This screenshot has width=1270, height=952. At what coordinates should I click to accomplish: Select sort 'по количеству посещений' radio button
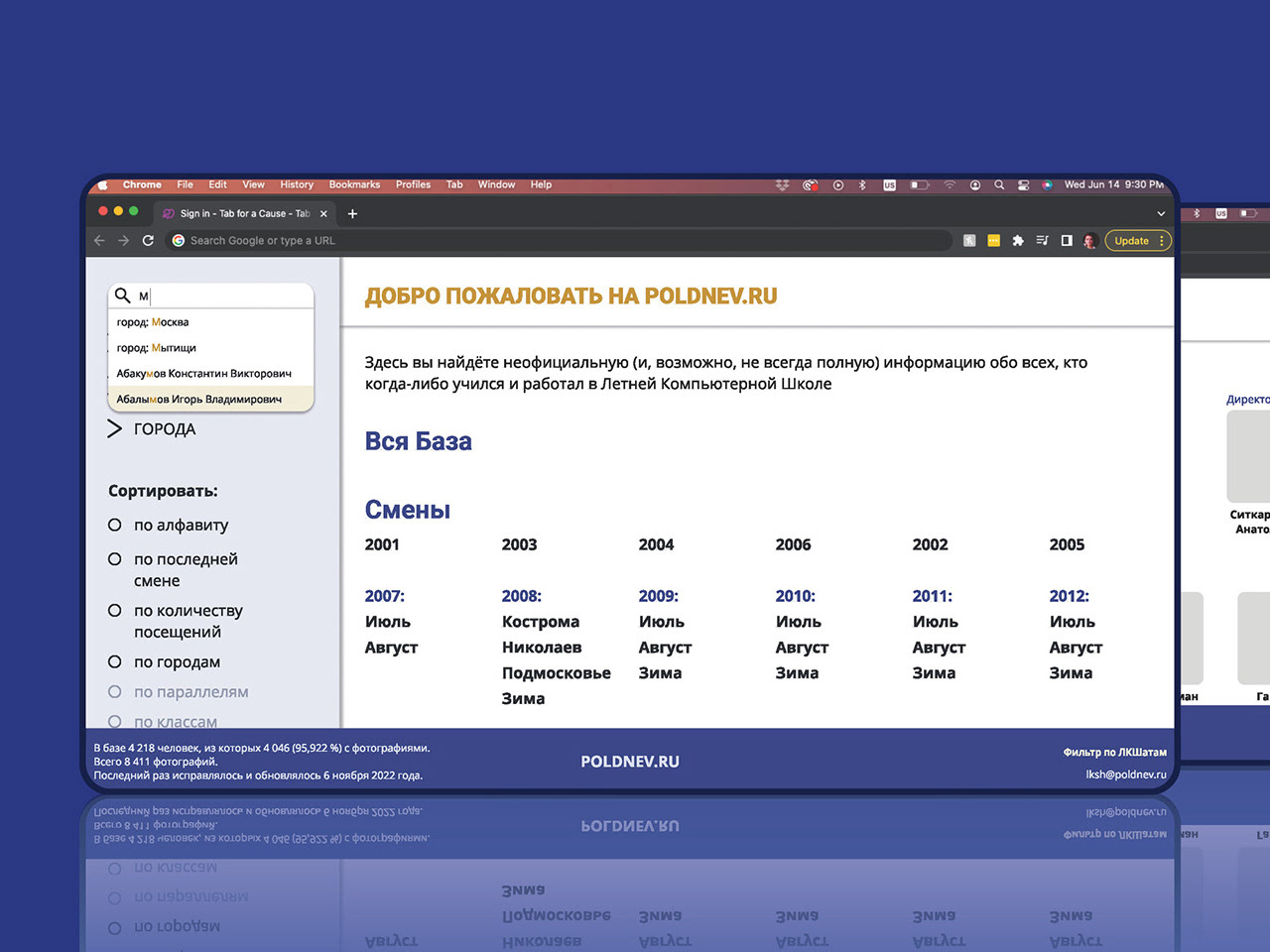point(115,611)
